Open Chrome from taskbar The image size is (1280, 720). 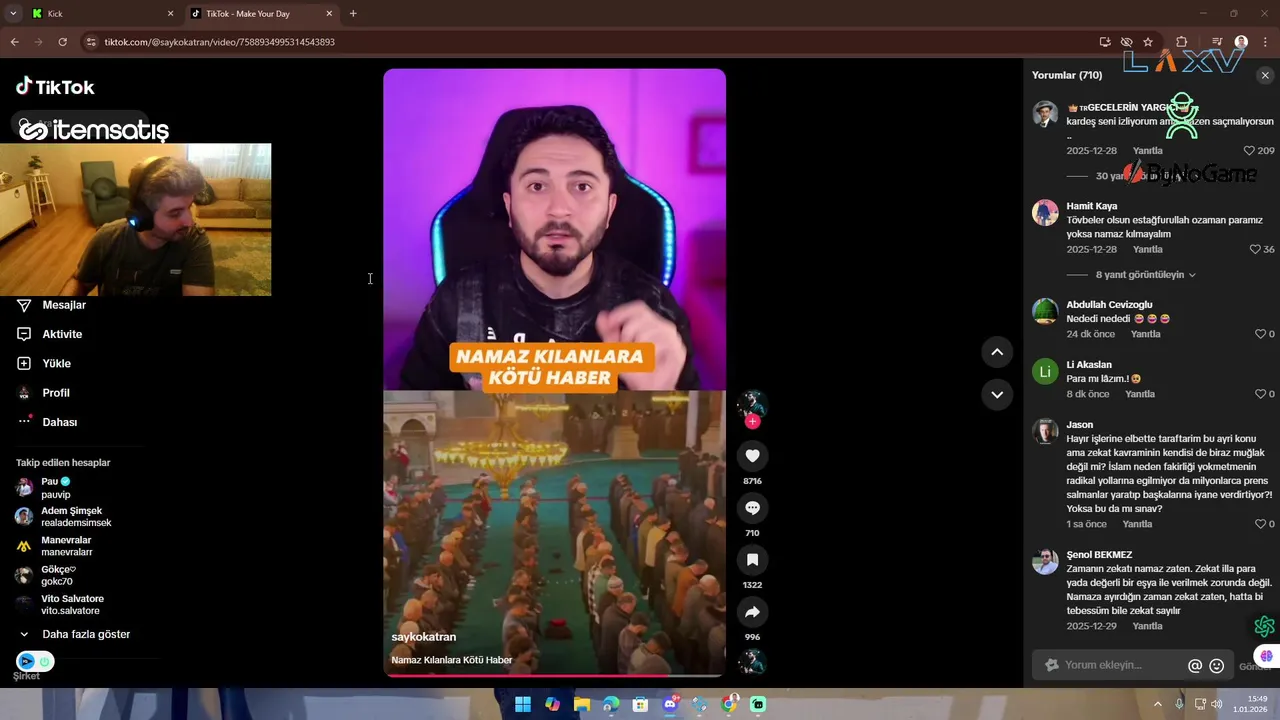729,705
